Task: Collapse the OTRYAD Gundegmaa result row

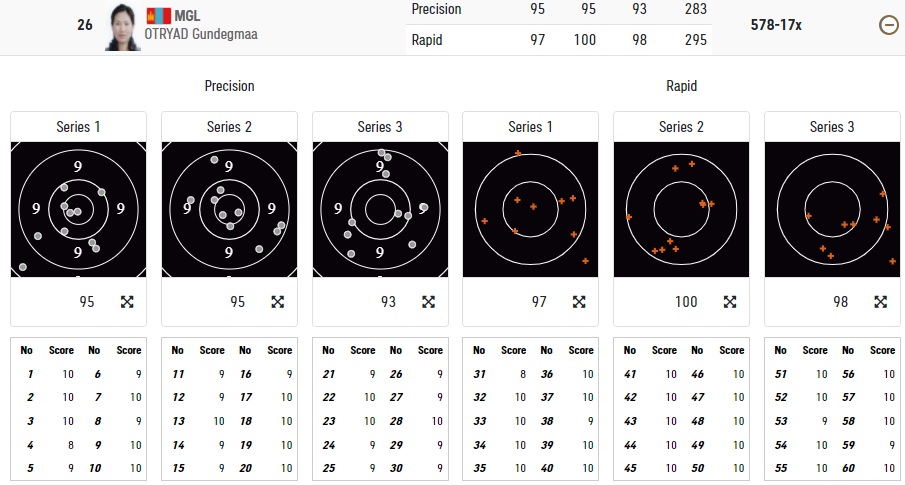Action: [x=887, y=26]
